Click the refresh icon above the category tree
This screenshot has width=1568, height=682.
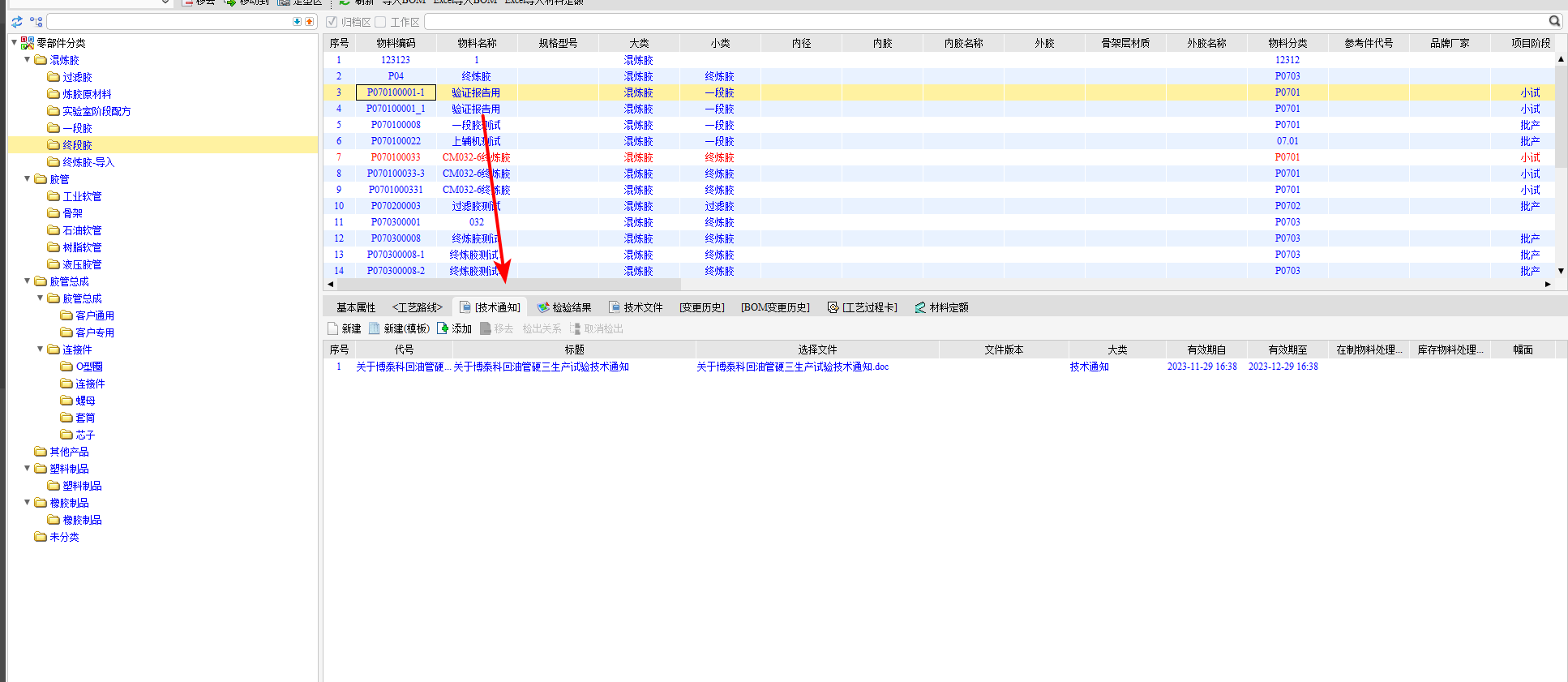[17, 22]
